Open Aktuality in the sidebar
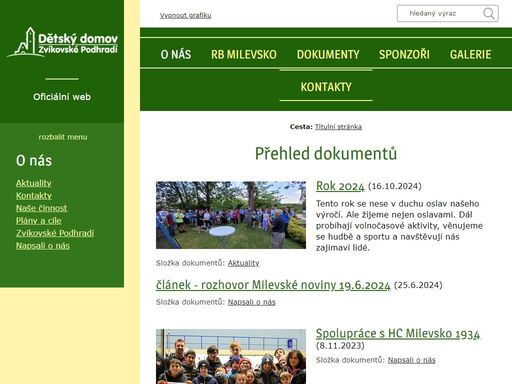The image size is (512, 384). click(x=34, y=183)
